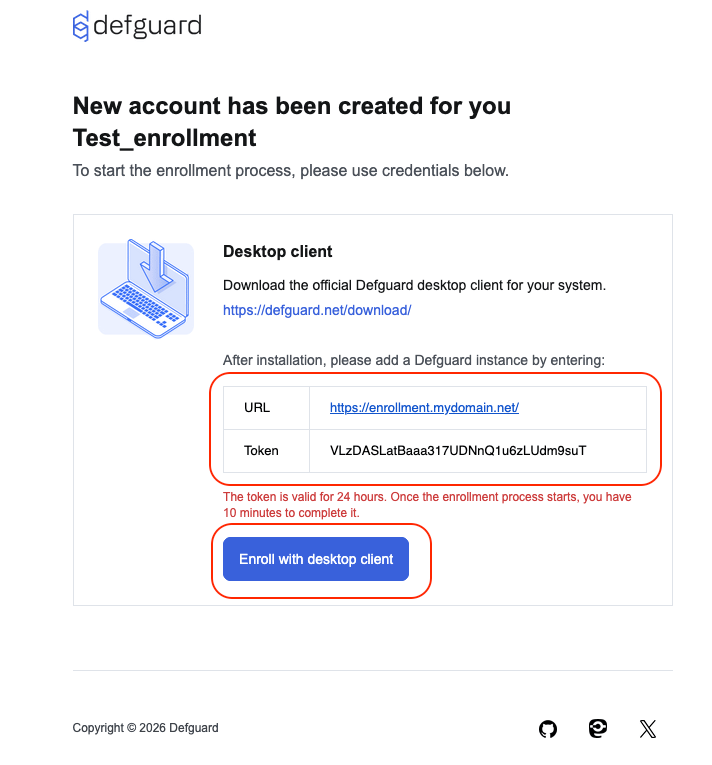Open the GitHub icon in the footer
The image size is (712, 765).
click(548, 729)
